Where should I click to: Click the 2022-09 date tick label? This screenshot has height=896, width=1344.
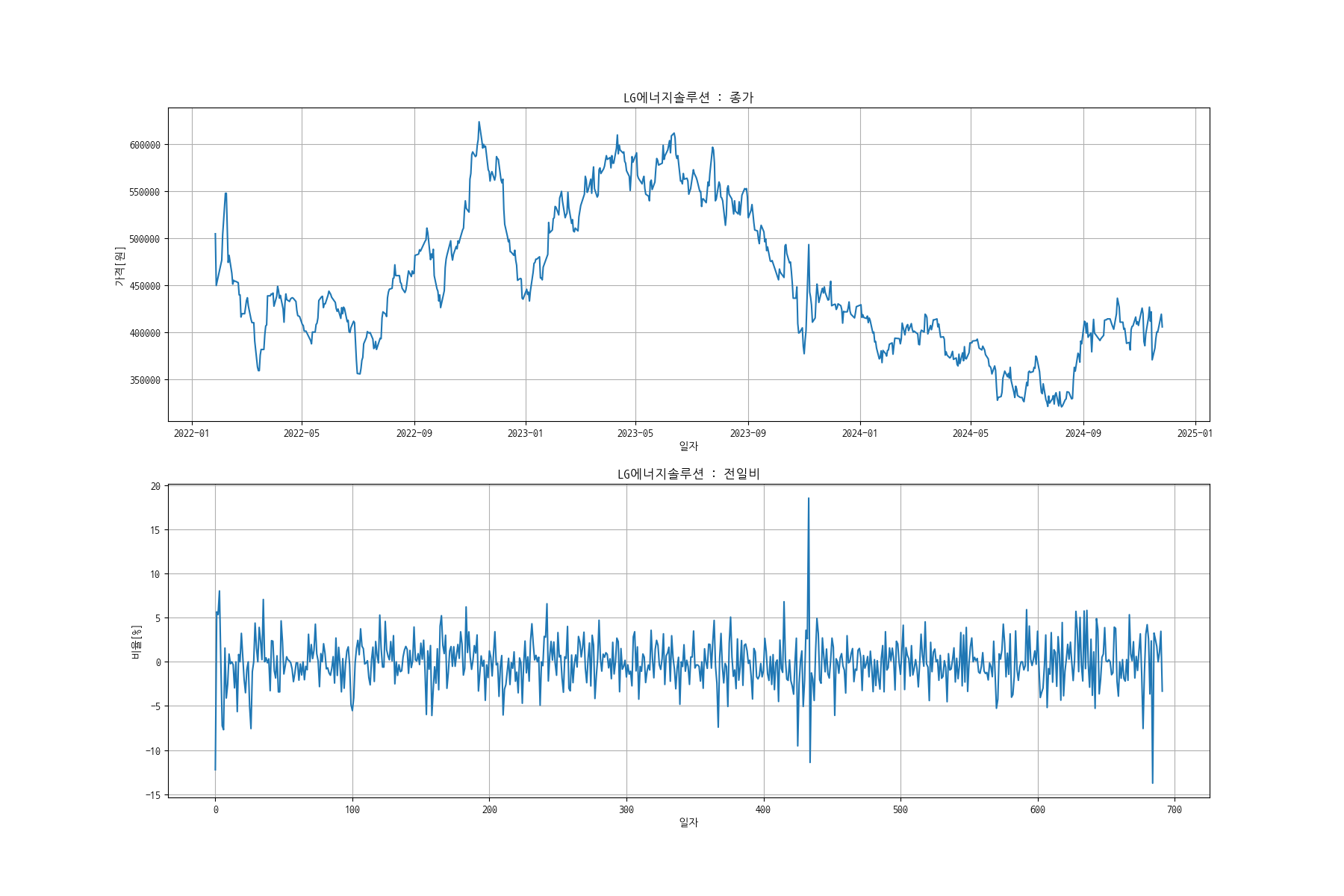[x=414, y=433]
